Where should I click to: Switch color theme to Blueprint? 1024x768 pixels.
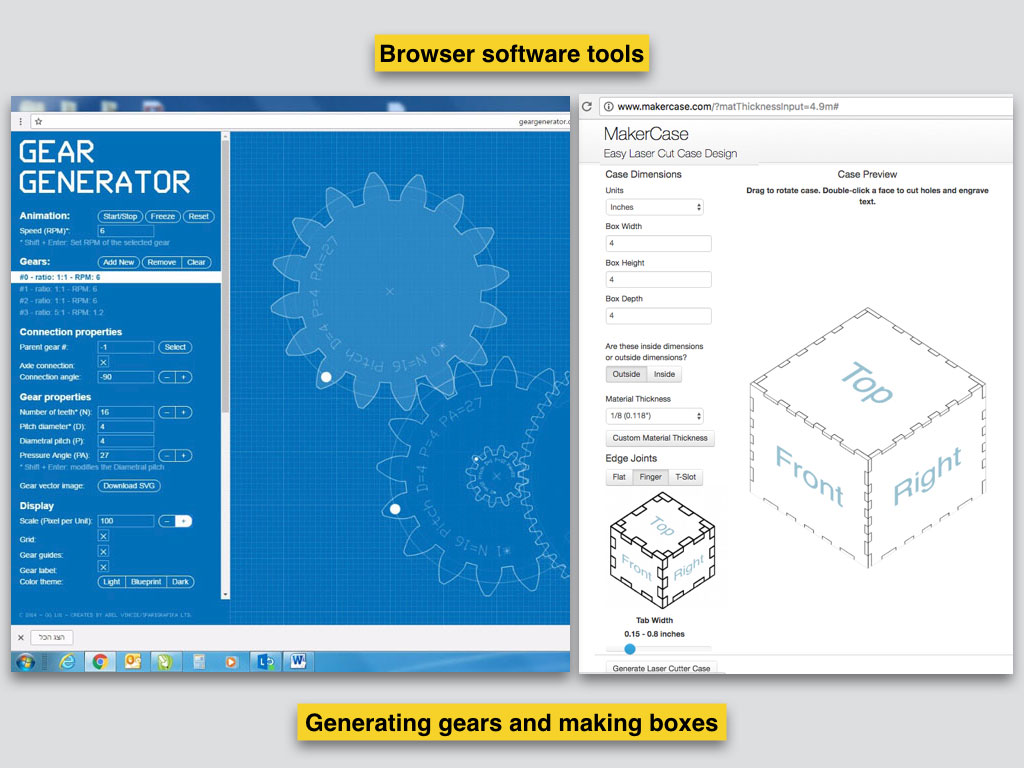point(146,582)
